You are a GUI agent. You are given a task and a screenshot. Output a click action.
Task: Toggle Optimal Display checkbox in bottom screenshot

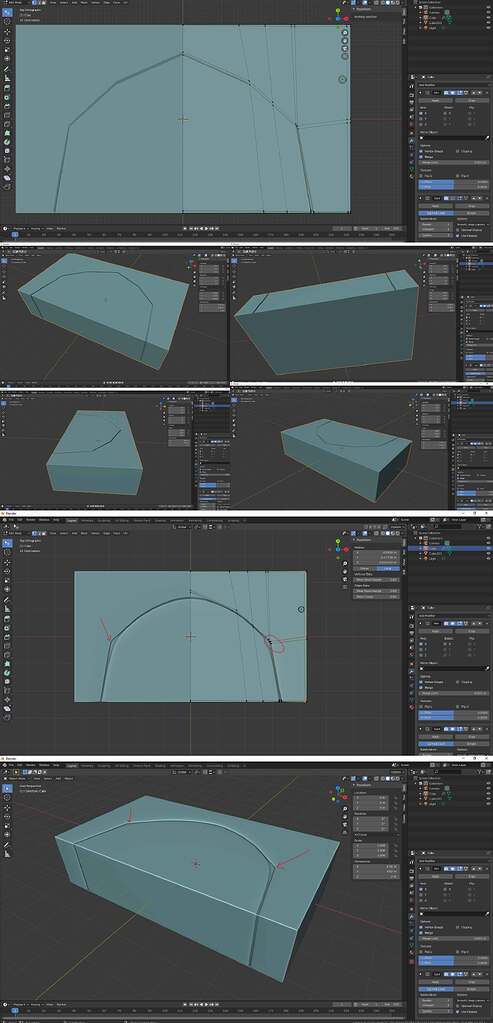click(x=457, y=1006)
